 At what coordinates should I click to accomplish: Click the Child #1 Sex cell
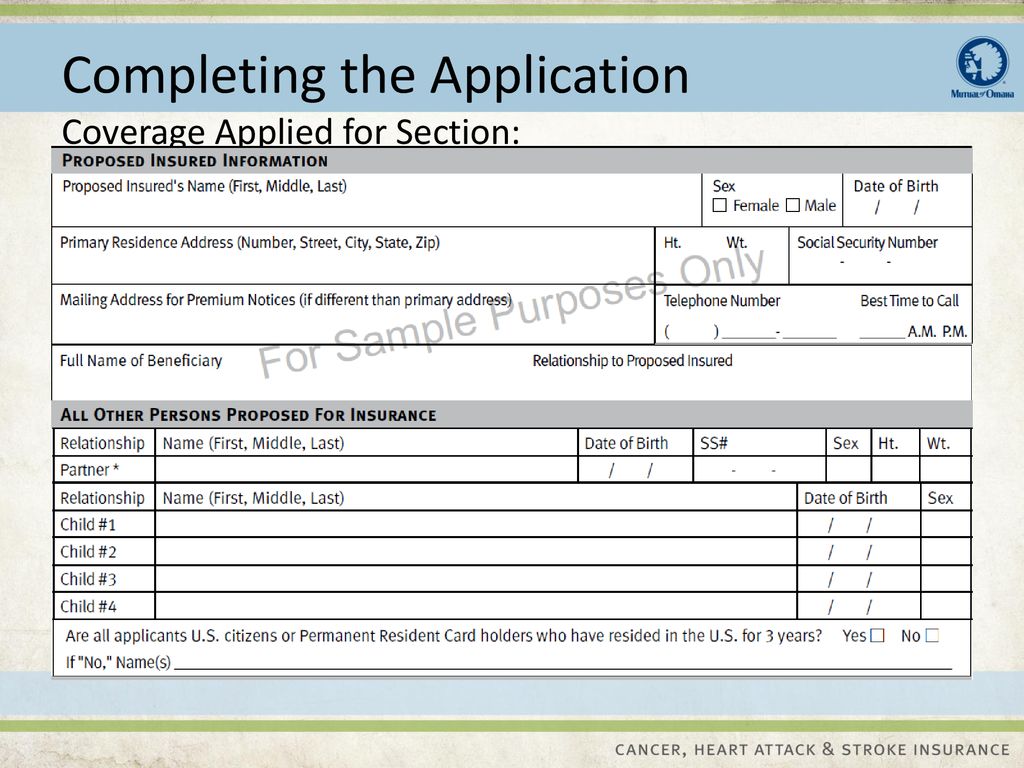point(946,524)
